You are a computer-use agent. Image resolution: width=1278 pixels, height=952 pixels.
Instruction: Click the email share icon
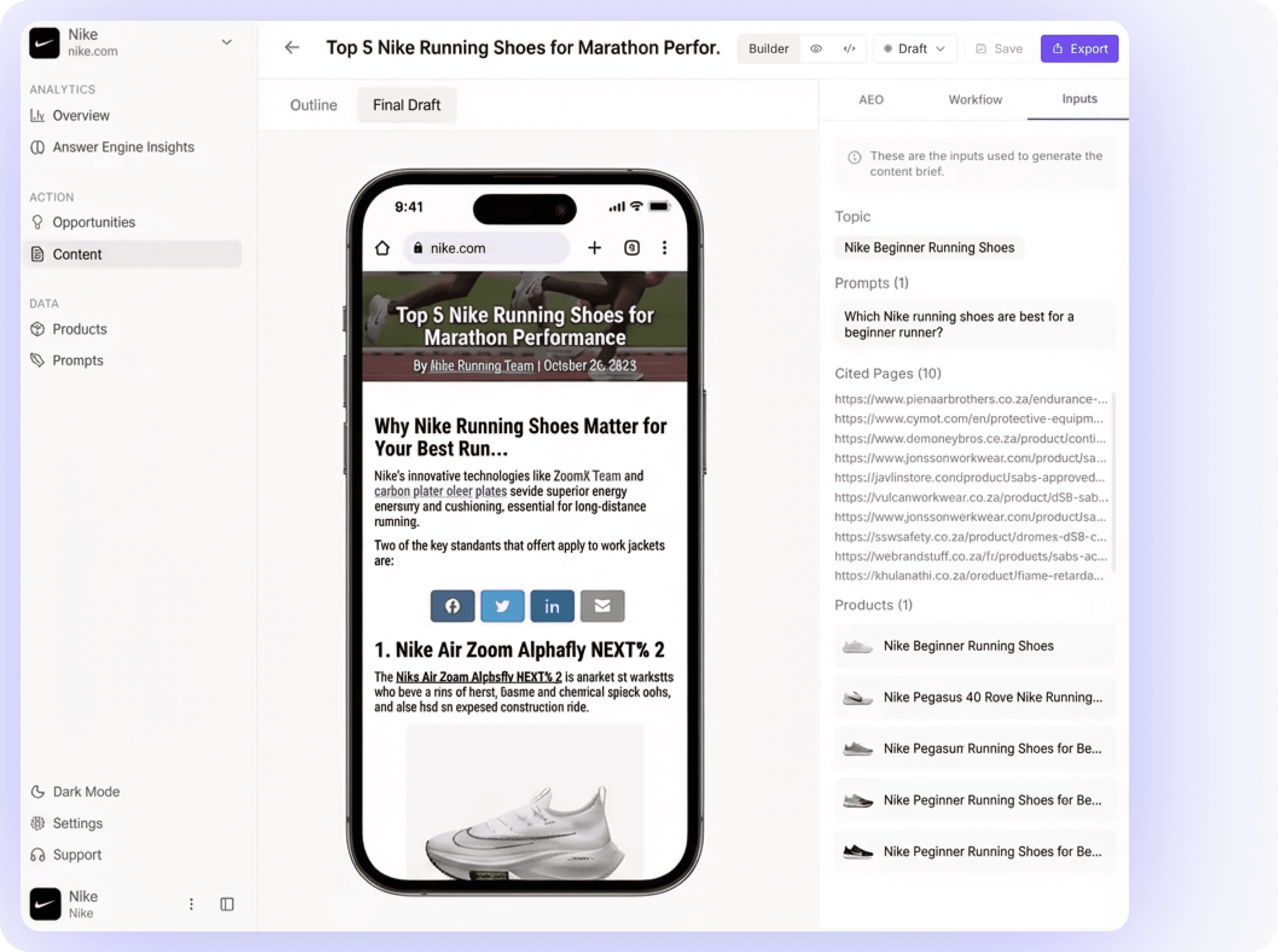[x=602, y=606]
